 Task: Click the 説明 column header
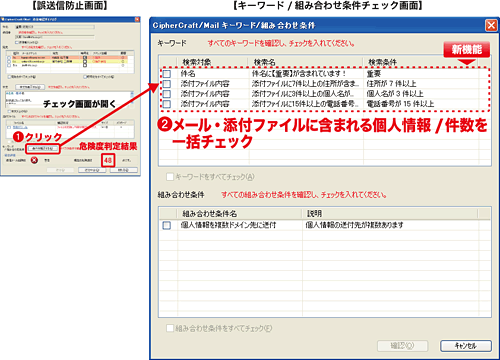pyautogui.click(x=390, y=213)
